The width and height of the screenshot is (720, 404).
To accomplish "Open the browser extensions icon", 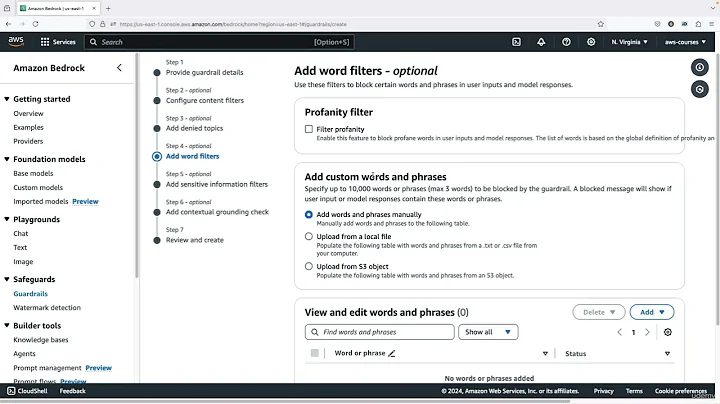I will coord(698,24).
